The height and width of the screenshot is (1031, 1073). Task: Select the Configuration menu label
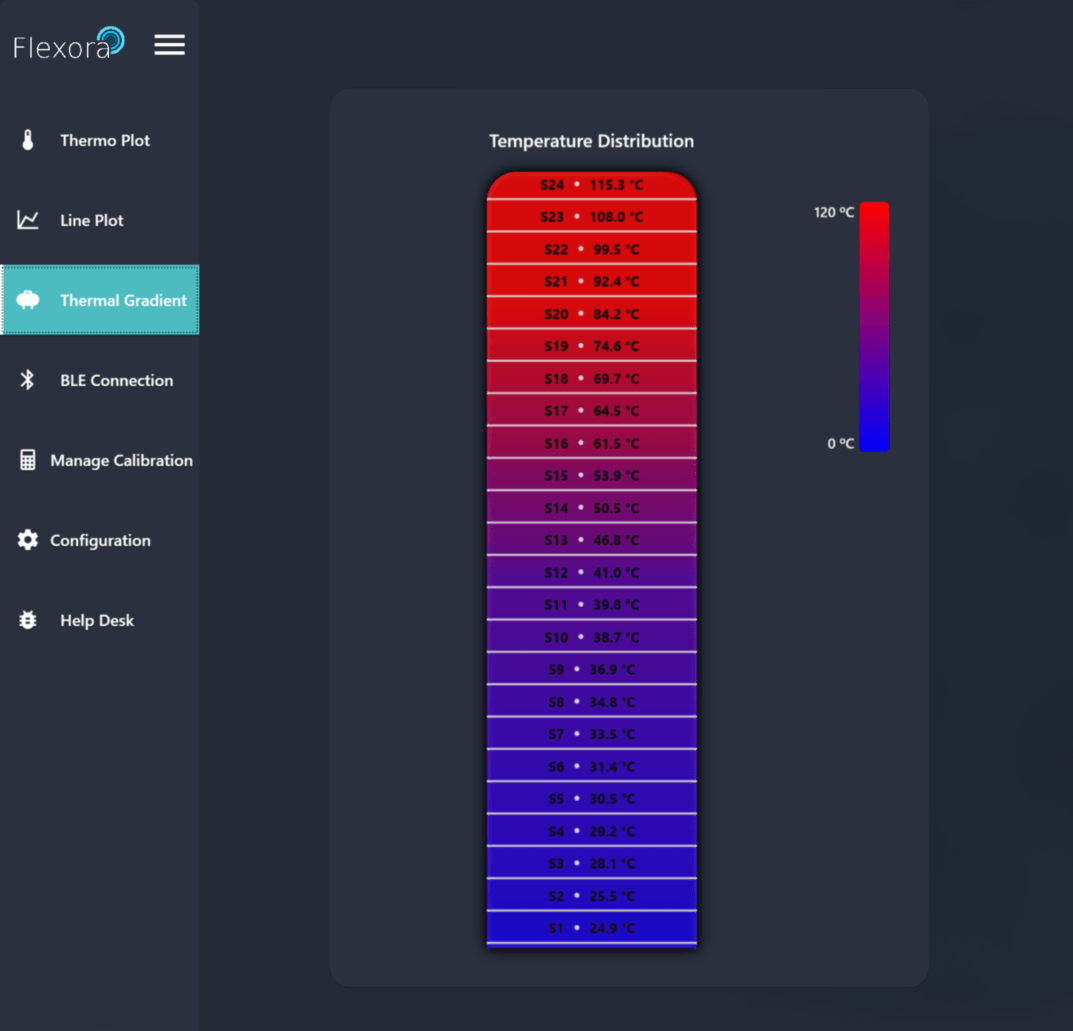(x=100, y=540)
